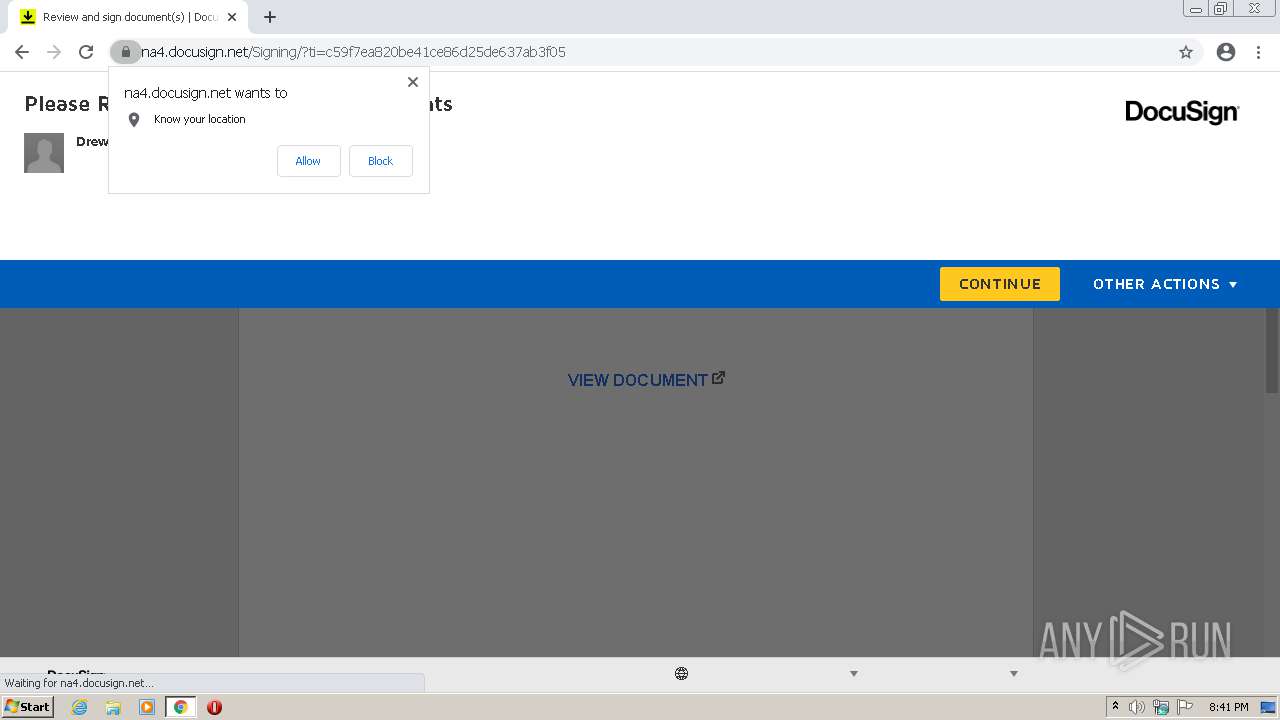
Task: Dismiss the location permission popup
Action: [x=413, y=82]
